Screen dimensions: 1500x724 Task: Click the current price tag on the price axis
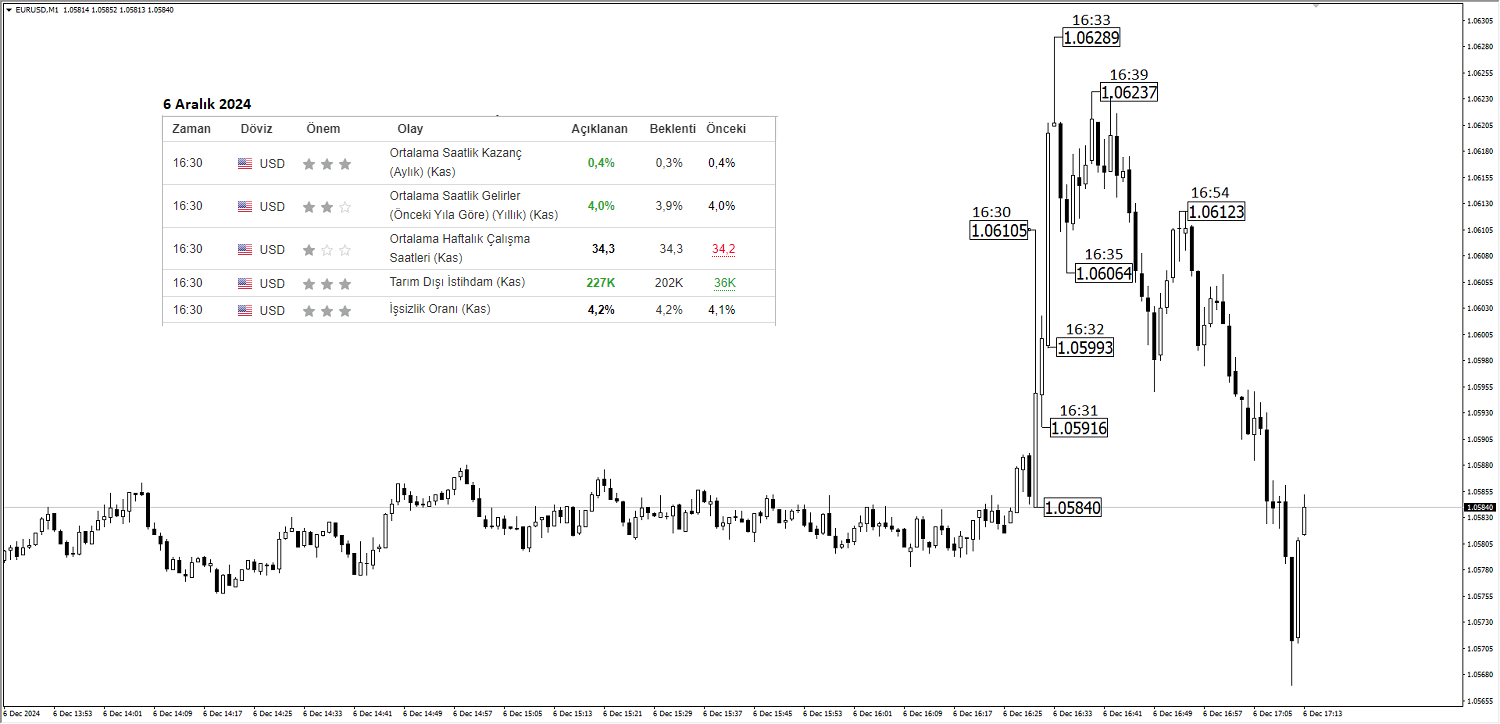1481,508
